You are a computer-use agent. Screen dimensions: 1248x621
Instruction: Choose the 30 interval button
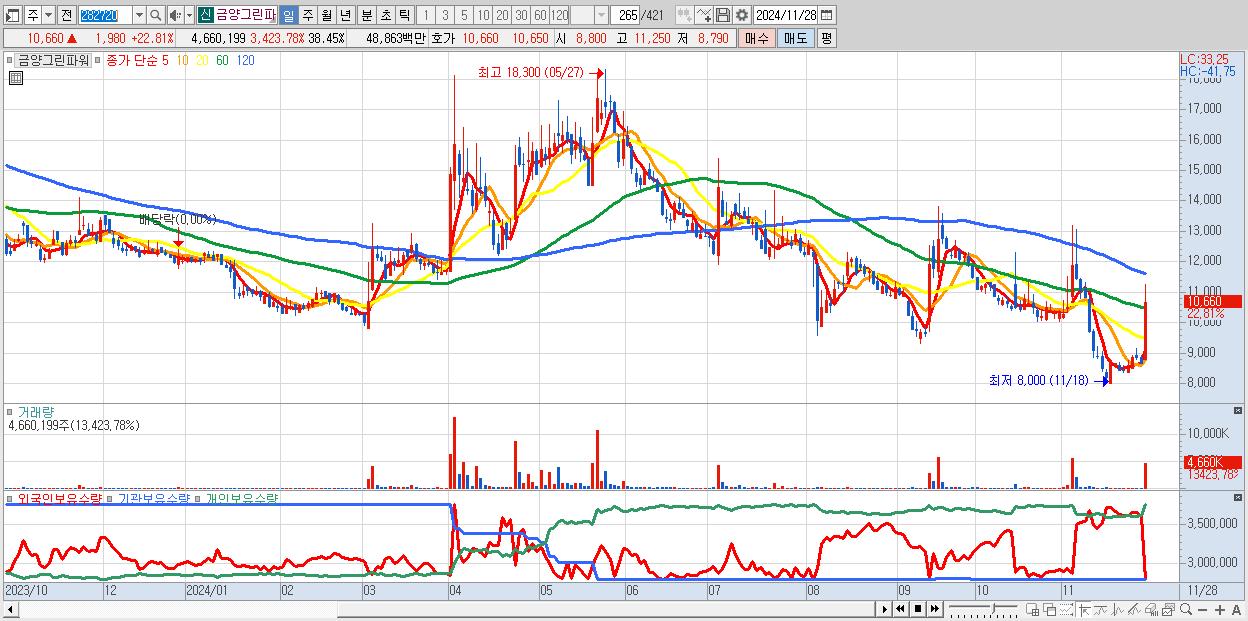[521, 15]
